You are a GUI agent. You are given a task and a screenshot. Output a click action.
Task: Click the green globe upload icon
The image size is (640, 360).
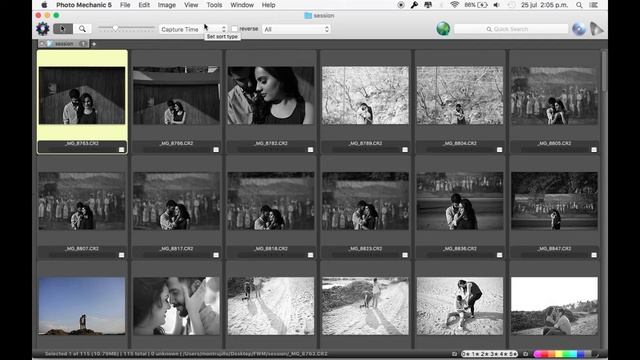pyautogui.click(x=443, y=29)
